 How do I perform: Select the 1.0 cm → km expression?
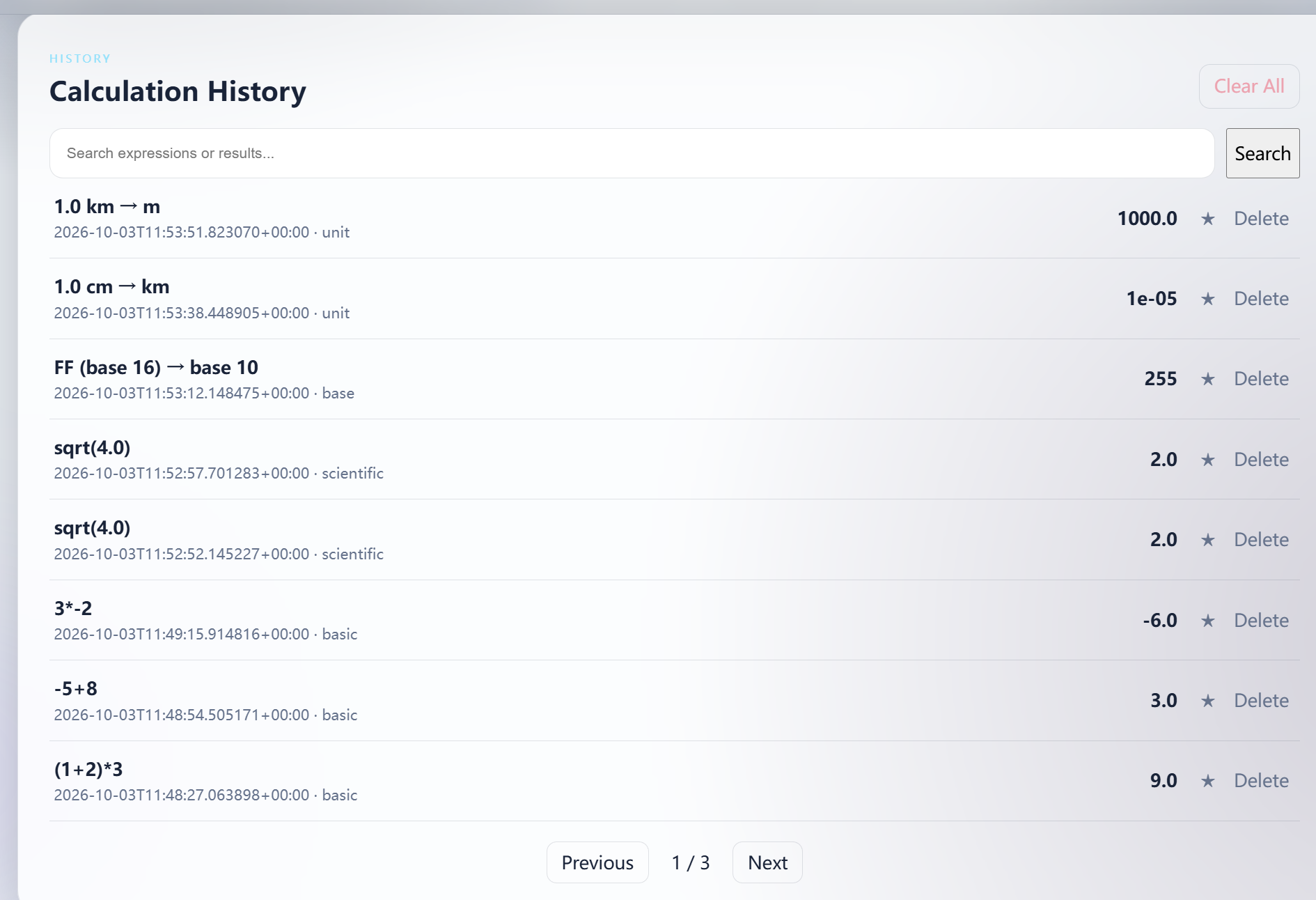click(x=111, y=287)
